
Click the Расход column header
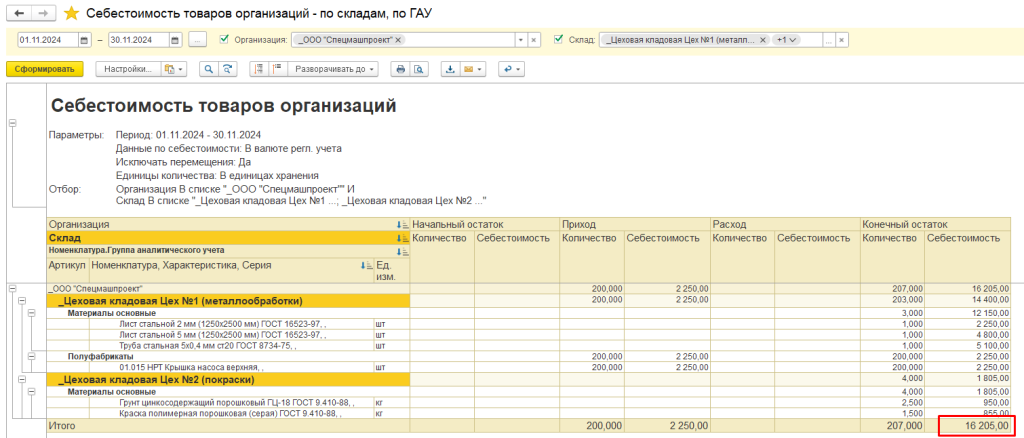[x=785, y=224]
